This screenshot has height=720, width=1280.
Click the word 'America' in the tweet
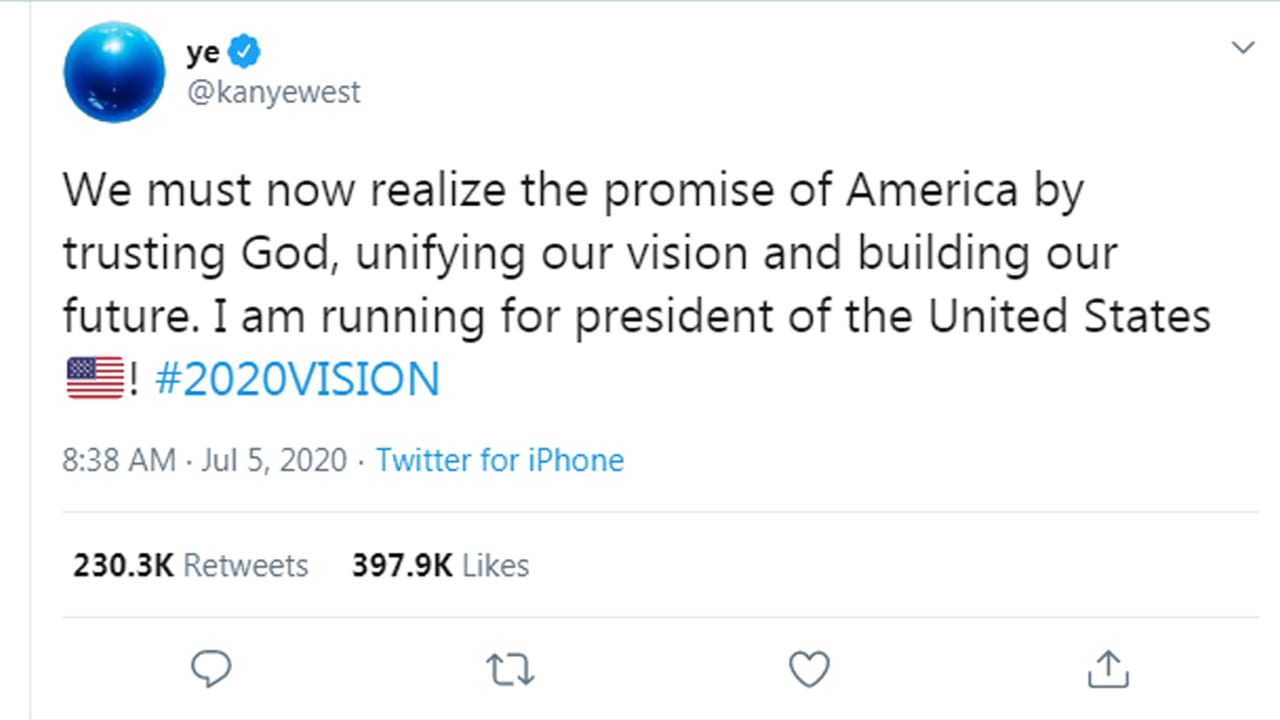click(931, 190)
